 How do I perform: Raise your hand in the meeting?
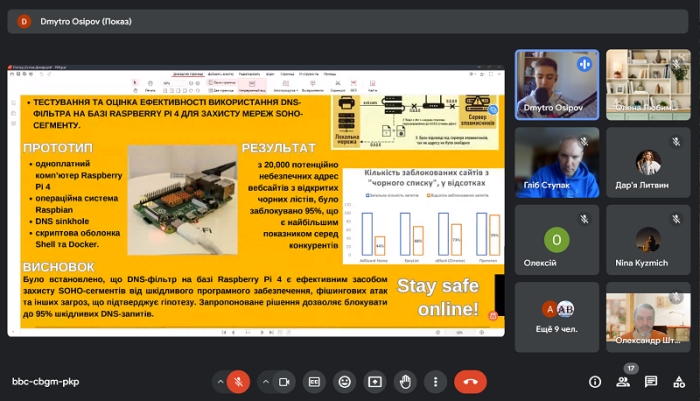(x=405, y=381)
